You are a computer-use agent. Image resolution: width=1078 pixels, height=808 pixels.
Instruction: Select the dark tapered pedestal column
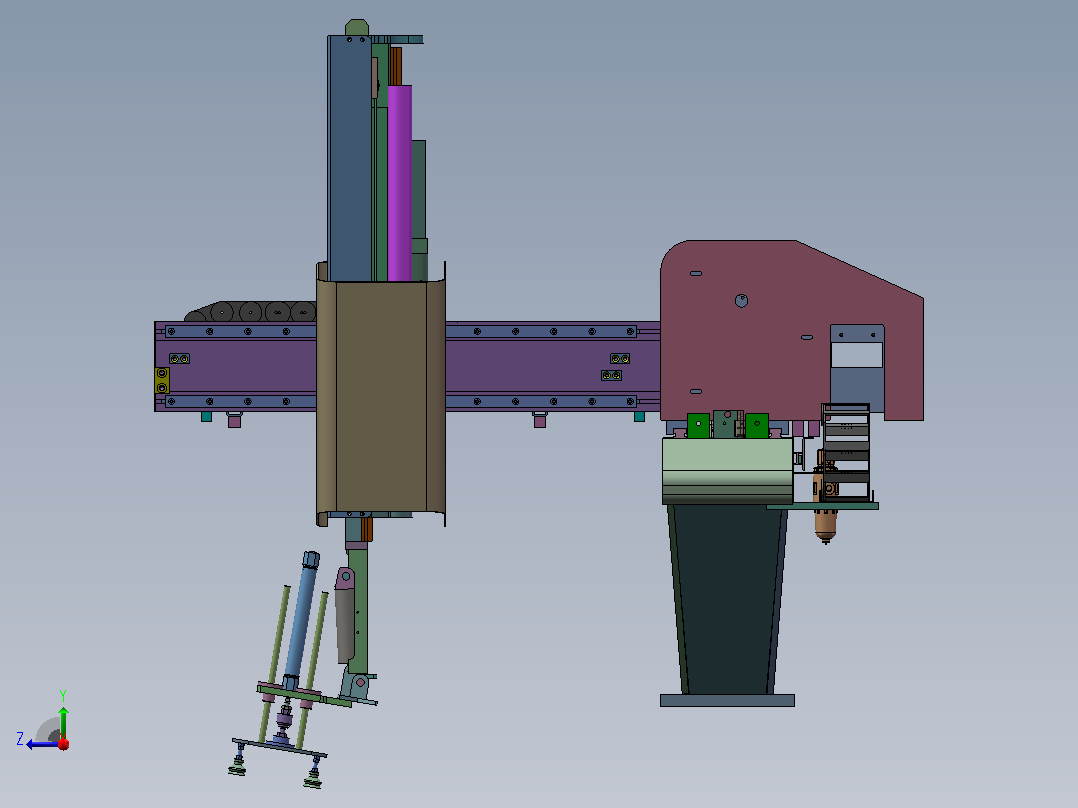click(x=727, y=599)
